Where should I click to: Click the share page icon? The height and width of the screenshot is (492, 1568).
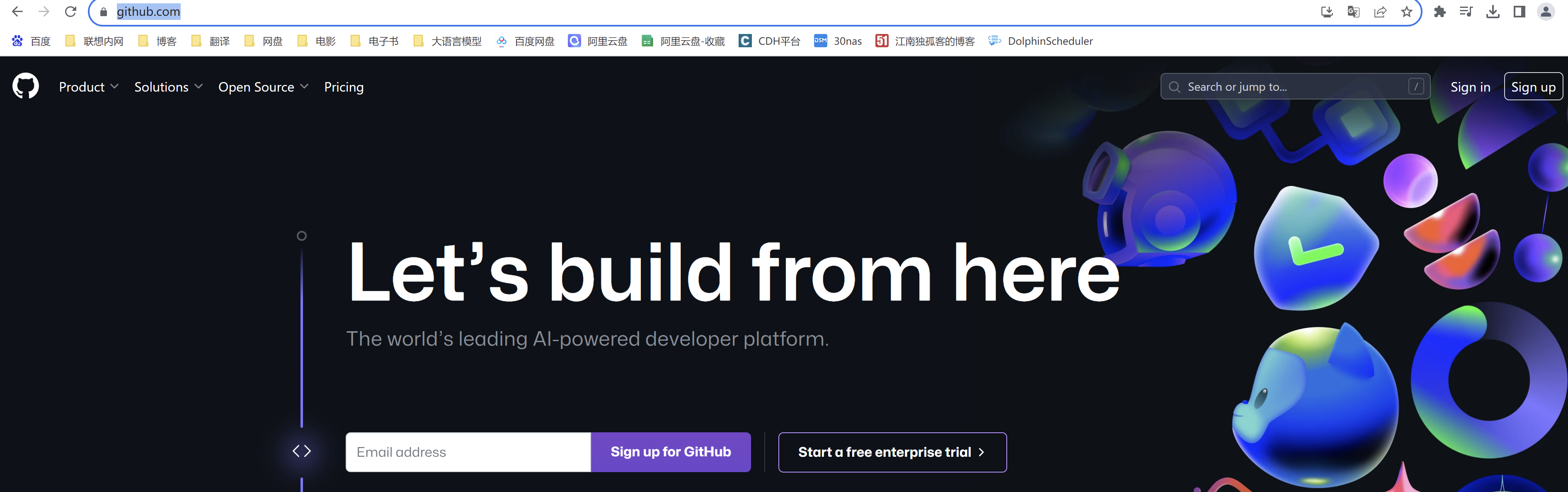coord(1380,12)
